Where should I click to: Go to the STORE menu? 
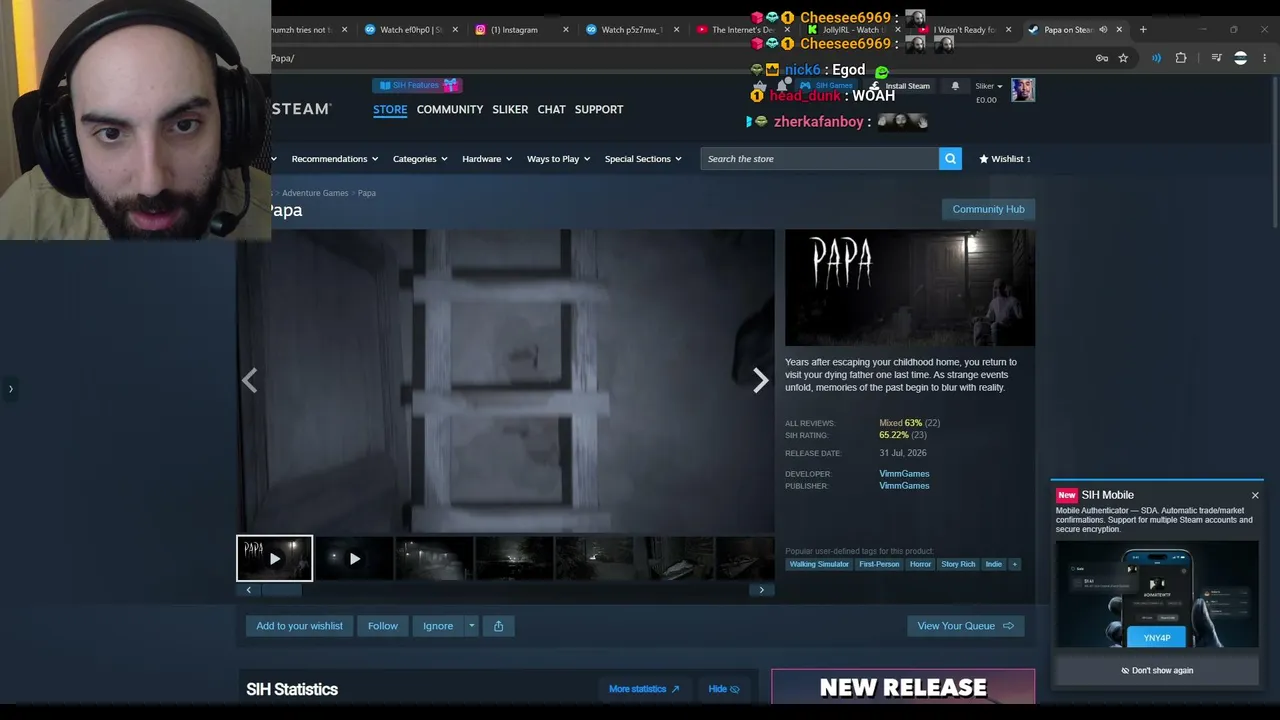click(390, 109)
